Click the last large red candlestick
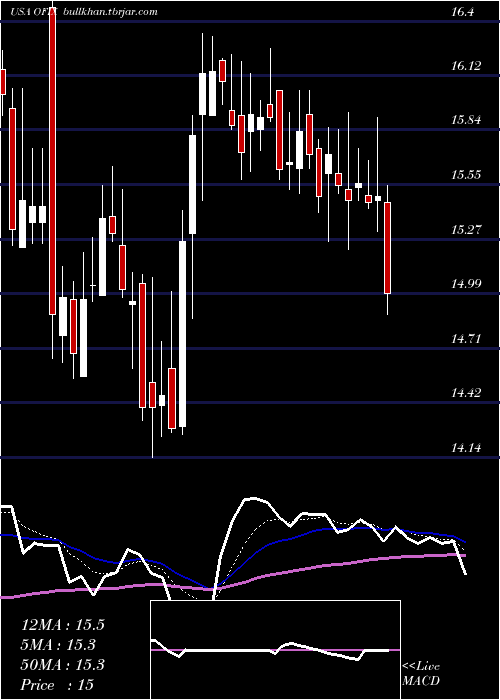 [388, 248]
